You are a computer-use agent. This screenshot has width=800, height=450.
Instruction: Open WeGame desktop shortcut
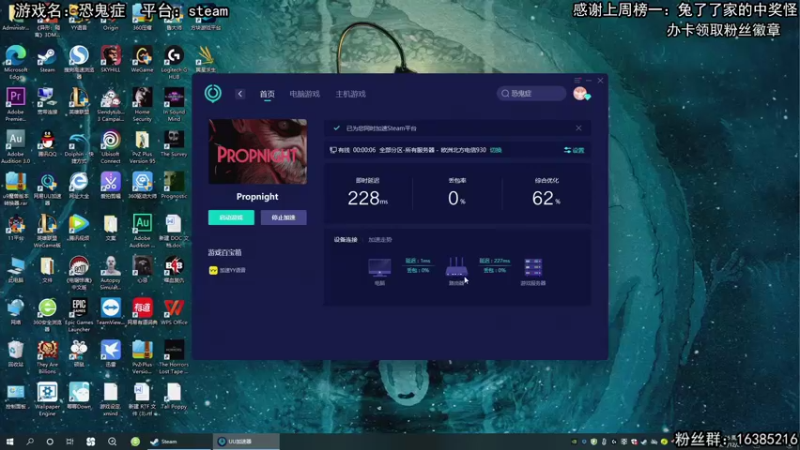pos(142,59)
